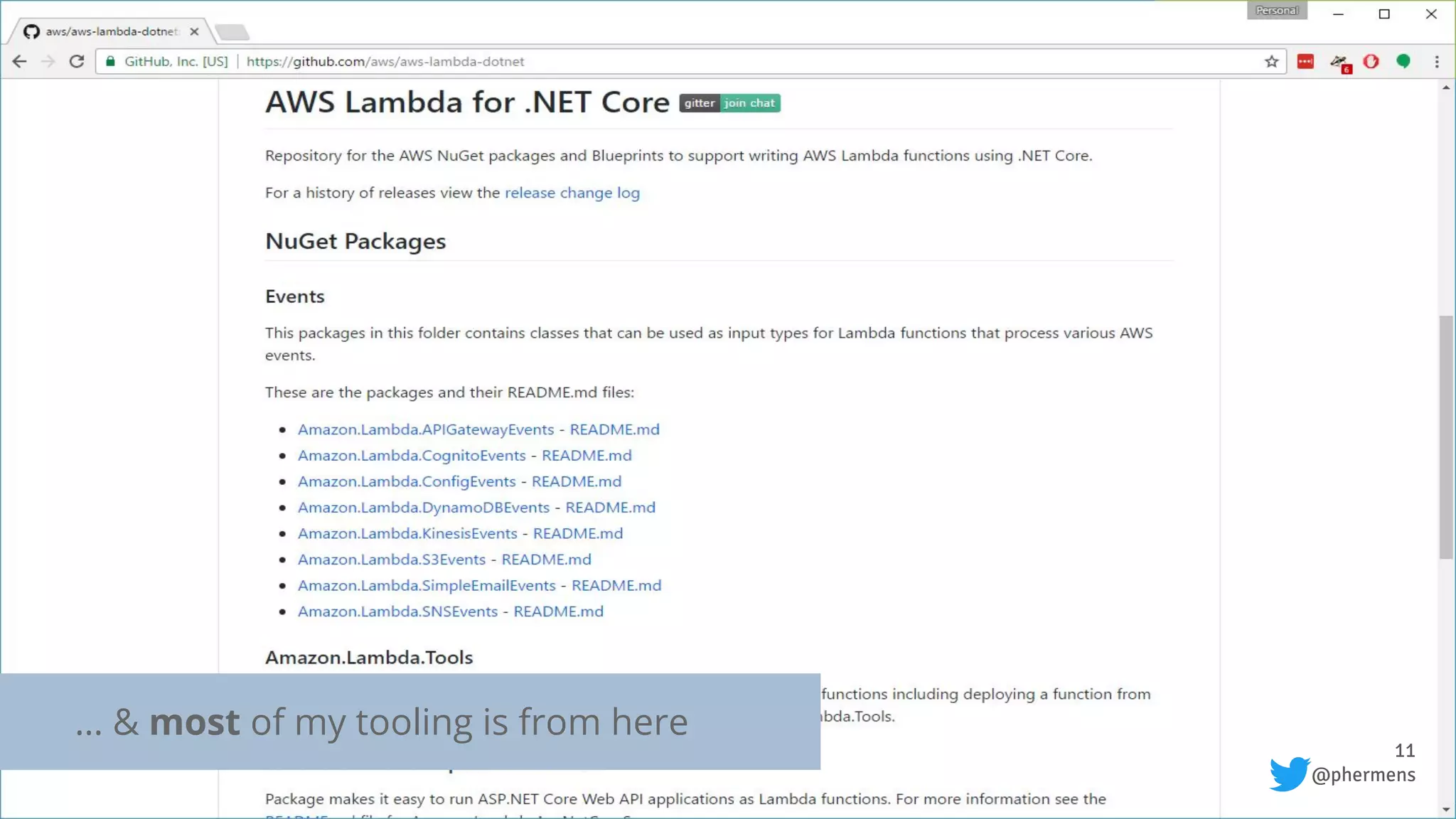Image resolution: width=1456 pixels, height=819 pixels.
Task: Open the release change log link
Action: pyautogui.click(x=572, y=193)
